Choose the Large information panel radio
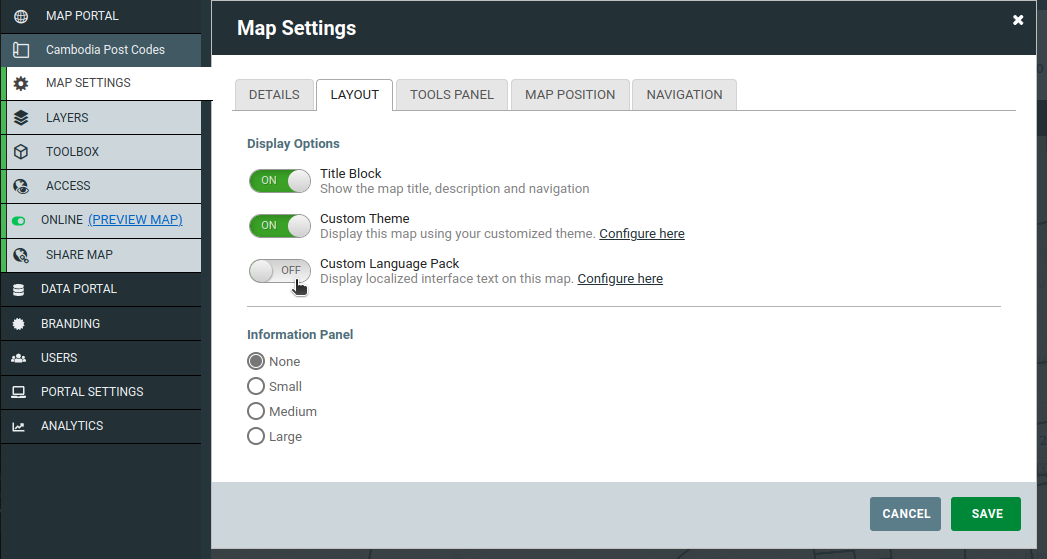The height and width of the screenshot is (559, 1047). 256,436
